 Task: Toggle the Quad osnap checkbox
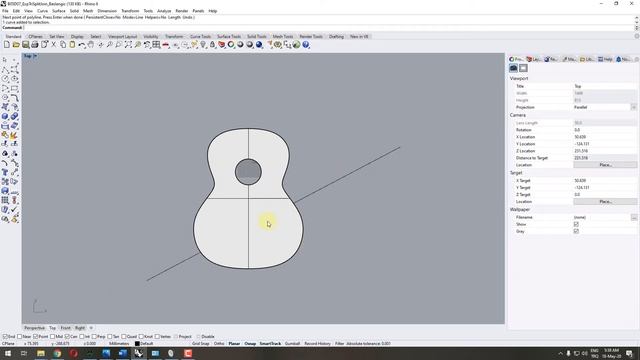(x=124, y=337)
